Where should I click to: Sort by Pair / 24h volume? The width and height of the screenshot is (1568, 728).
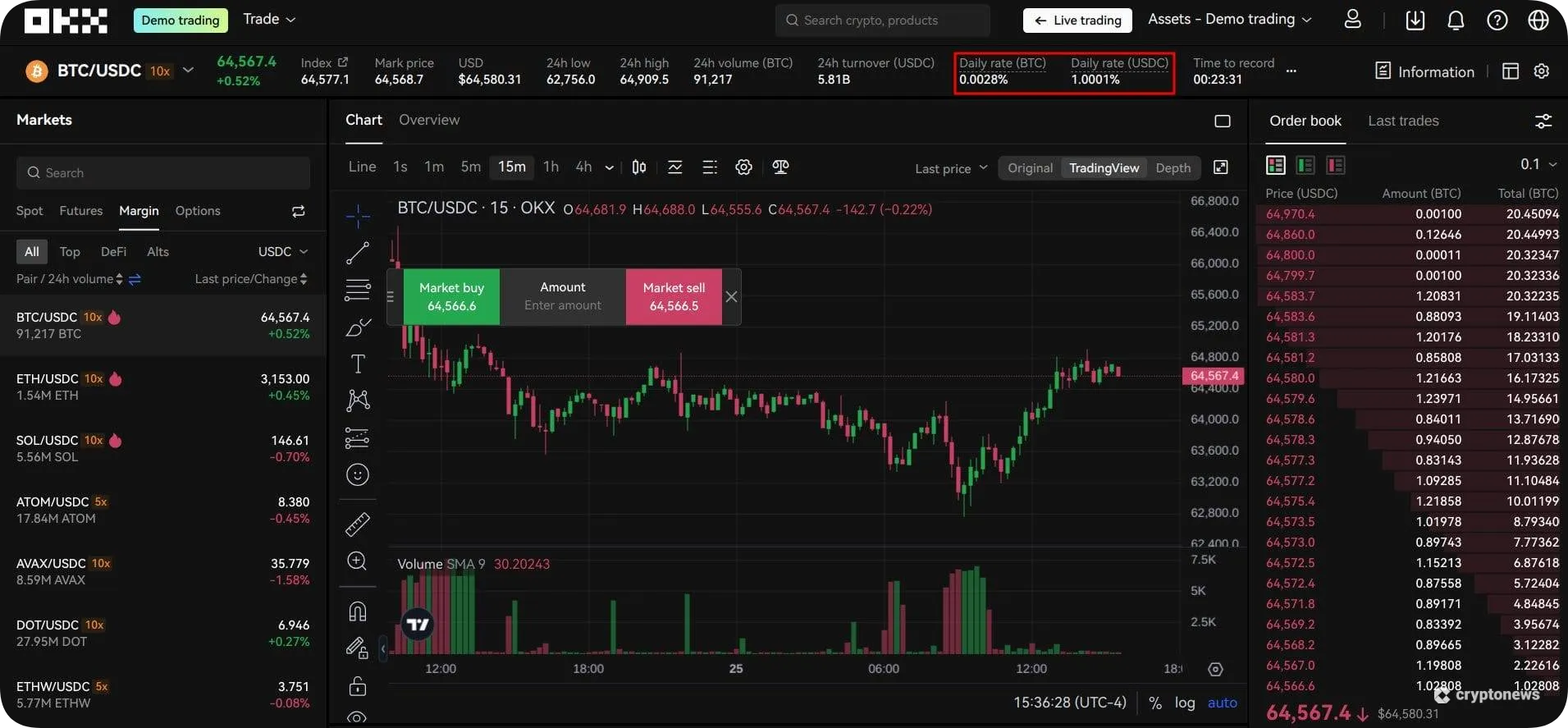click(x=70, y=279)
